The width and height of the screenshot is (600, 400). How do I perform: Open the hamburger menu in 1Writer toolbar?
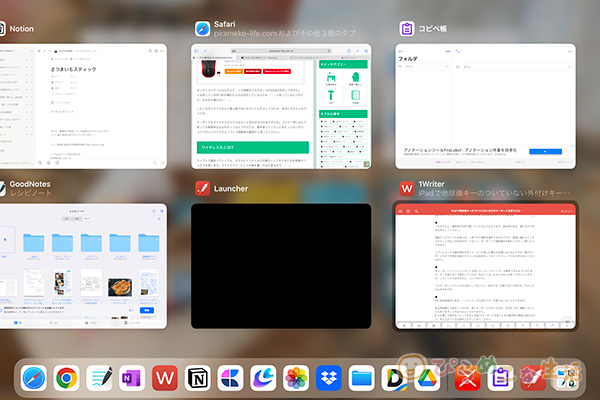coord(400,211)
